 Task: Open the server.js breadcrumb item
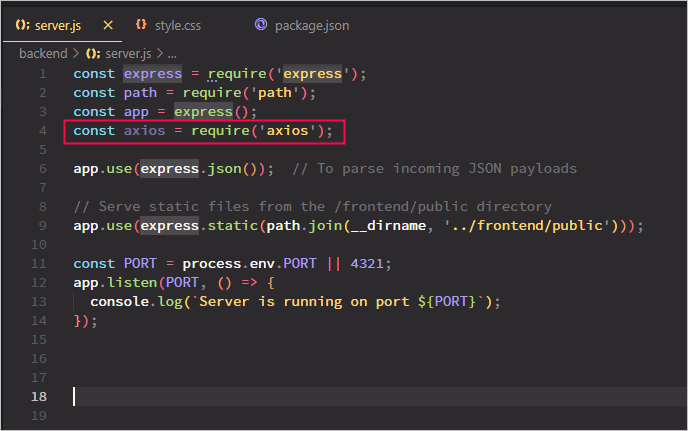(128, 54)
